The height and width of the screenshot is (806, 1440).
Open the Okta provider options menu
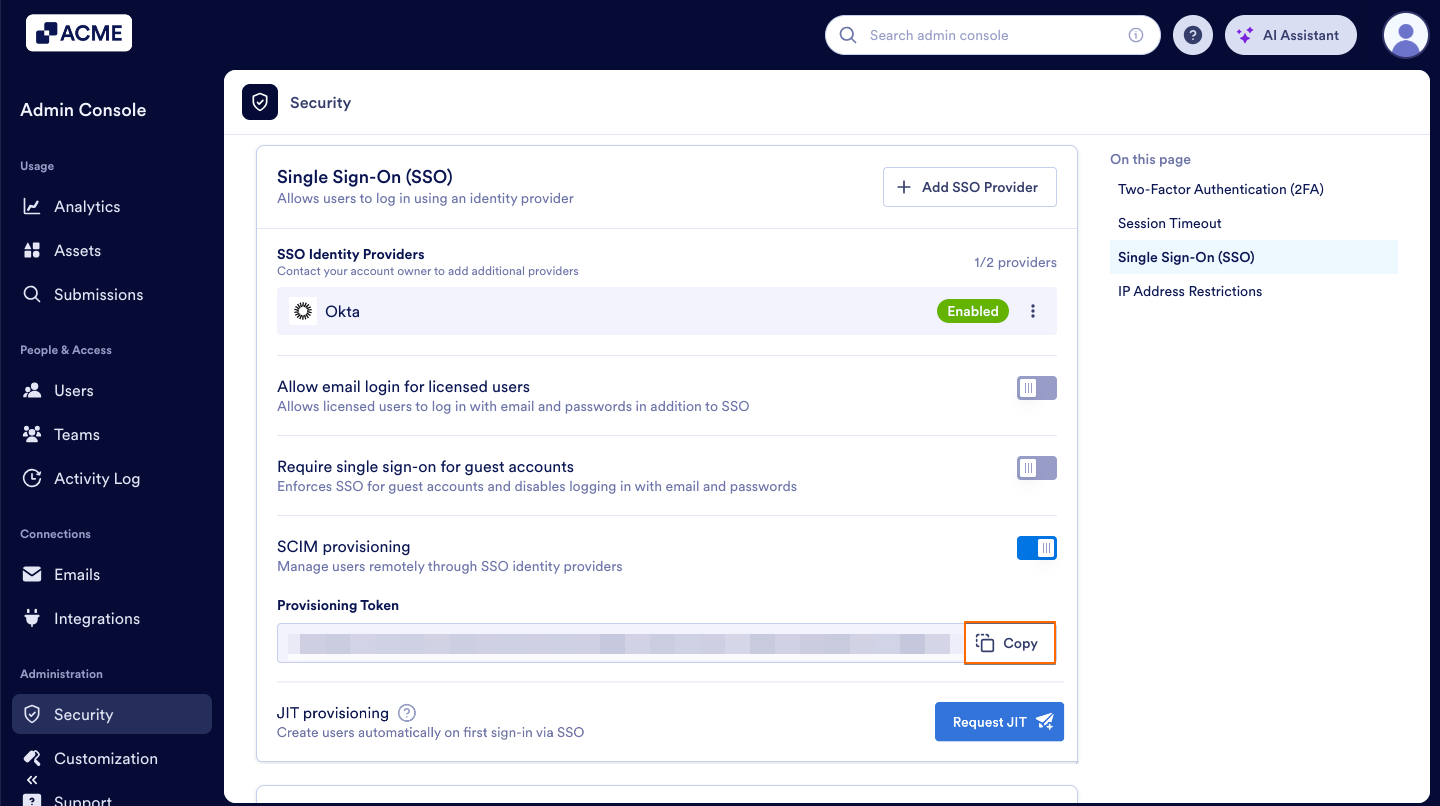(1033, 311)
